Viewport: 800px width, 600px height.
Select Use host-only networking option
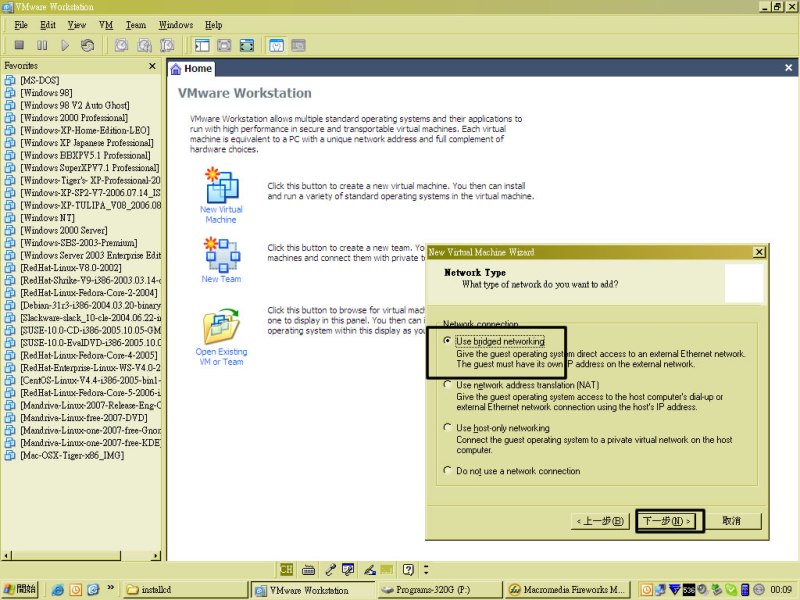447,427
